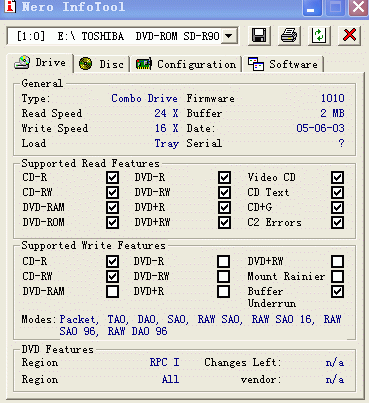Toggle the DVD-RAM read feature checkbox
This screenshot has width=369, height=403.
coord(112,207)
